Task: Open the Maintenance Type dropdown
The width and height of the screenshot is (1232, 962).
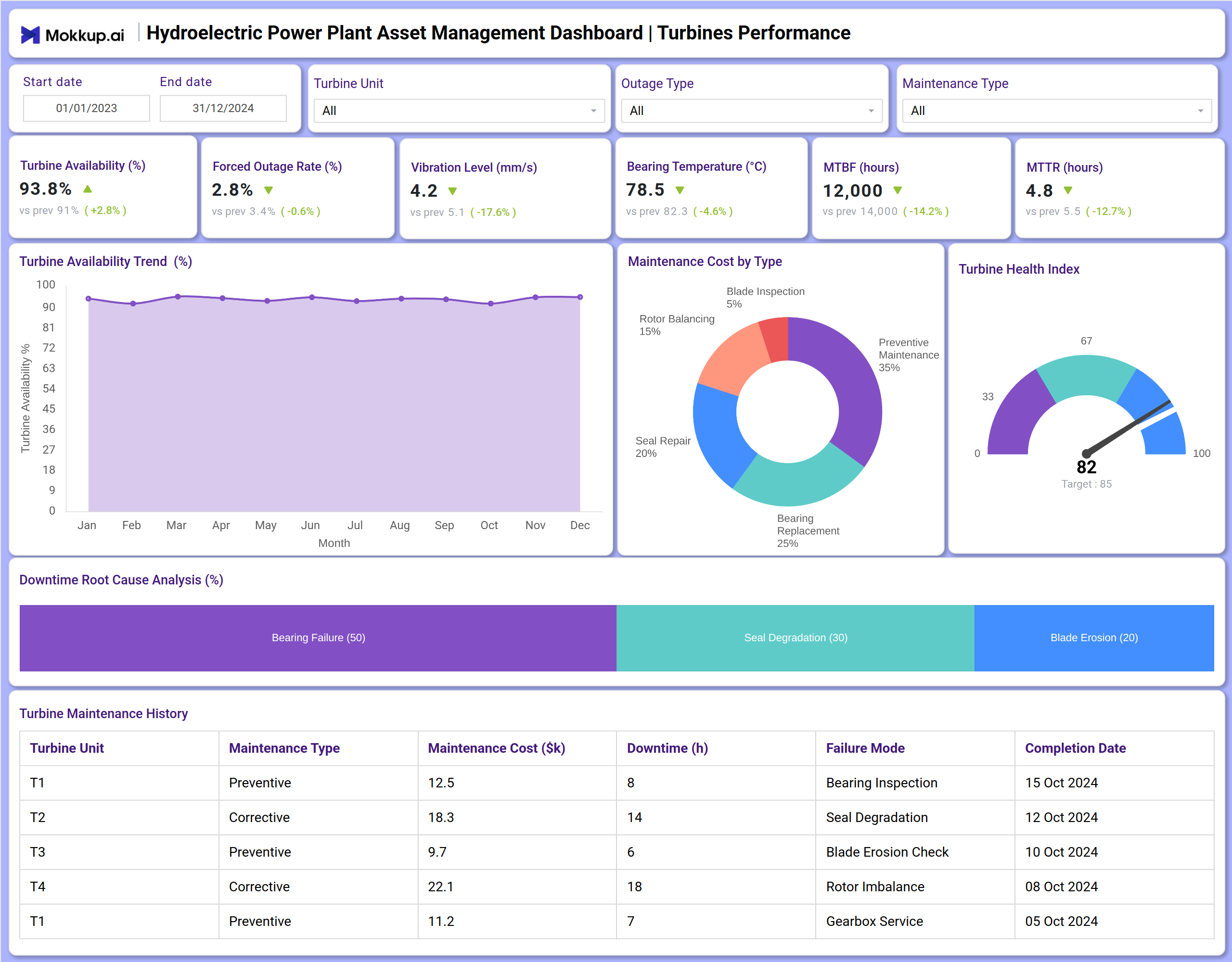Action: tap(1056, 111)
